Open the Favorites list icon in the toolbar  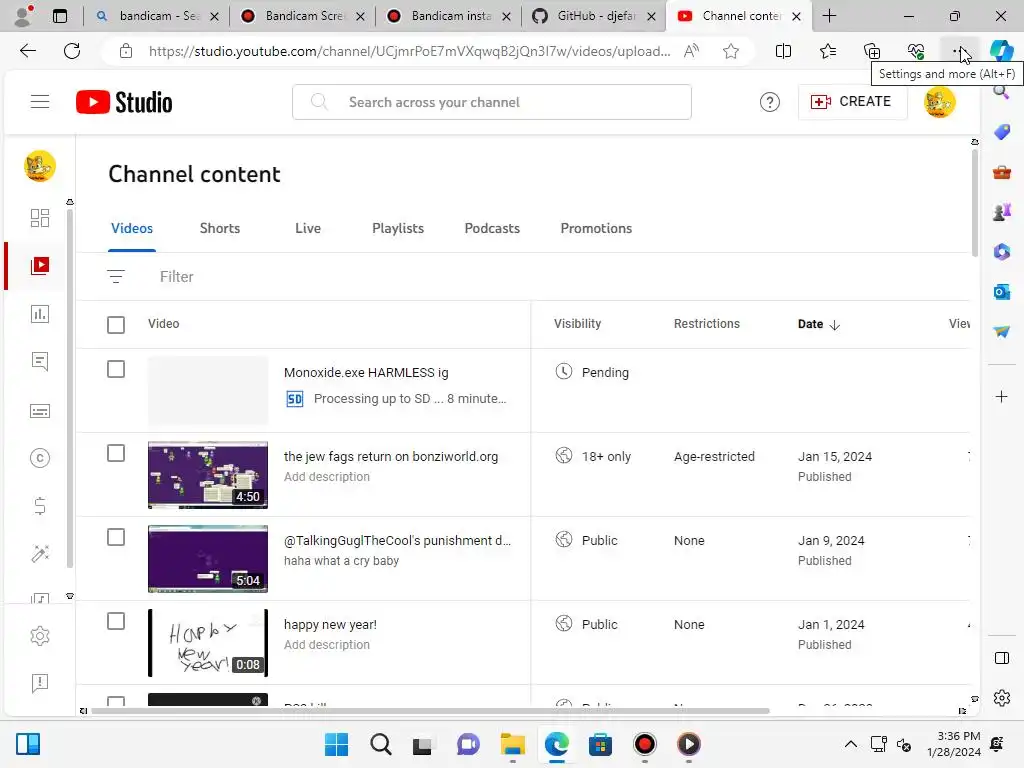pyautogui.click(x=827, y=51)
